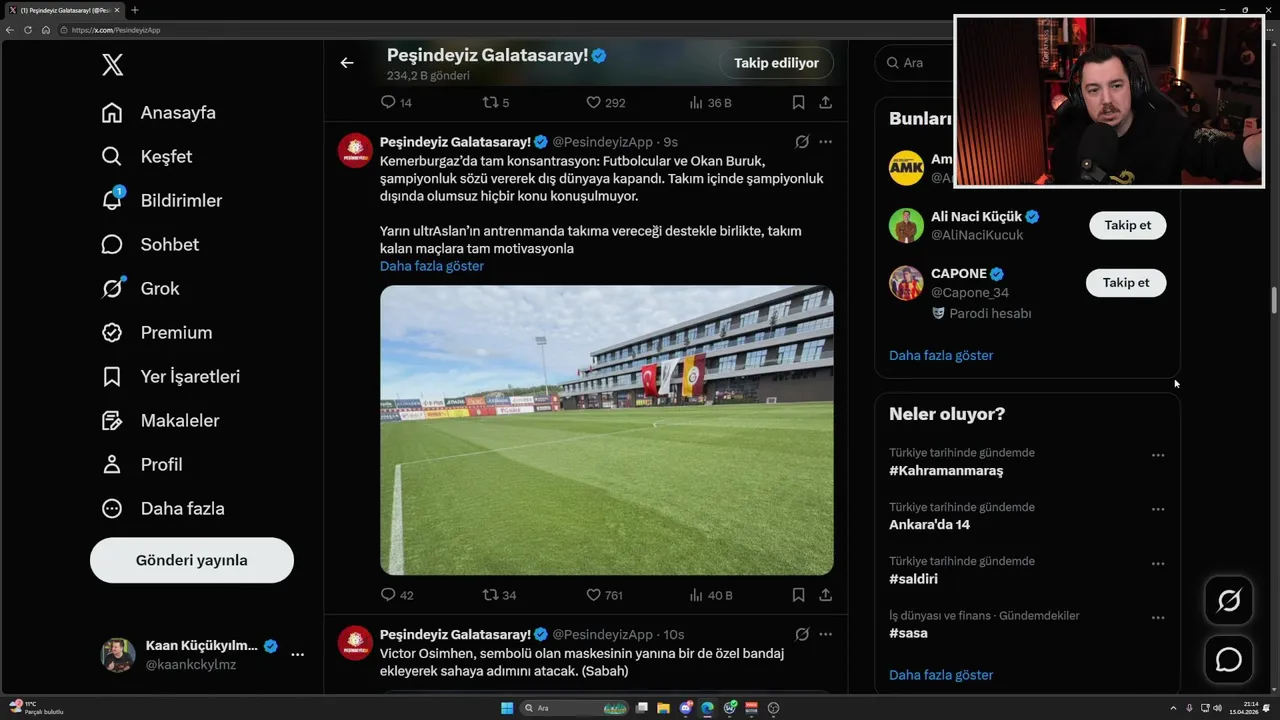This screenshot has height=720, width=1280.
Task: Open Grok explain on Osimhen post
Action: click(x=801, y=634)
